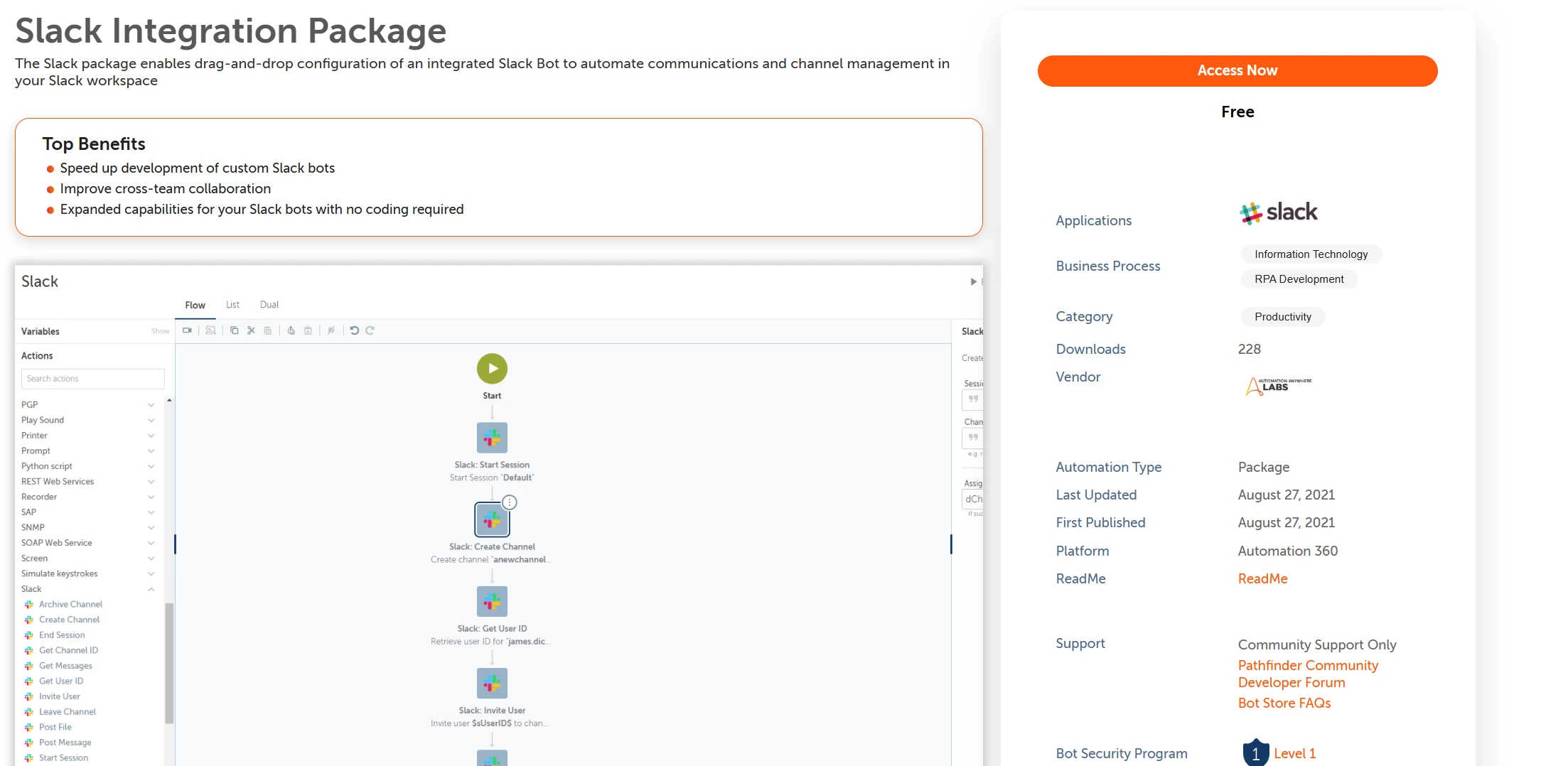Screen dimensions: 1568x766
Task: Select the Get User ID action
Action: 61,681
